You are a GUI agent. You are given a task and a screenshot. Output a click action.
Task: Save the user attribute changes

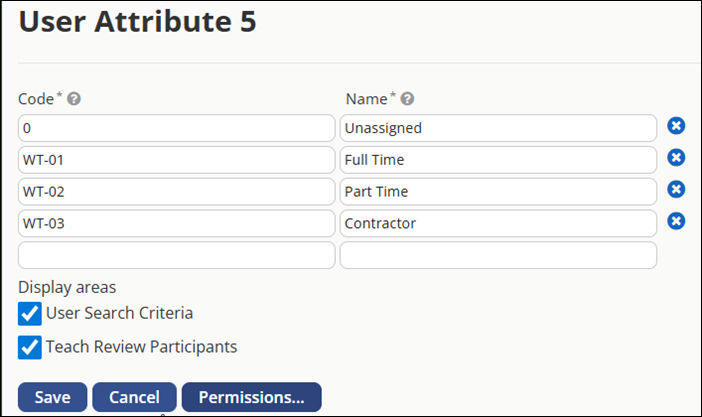[x=52, y=397]
